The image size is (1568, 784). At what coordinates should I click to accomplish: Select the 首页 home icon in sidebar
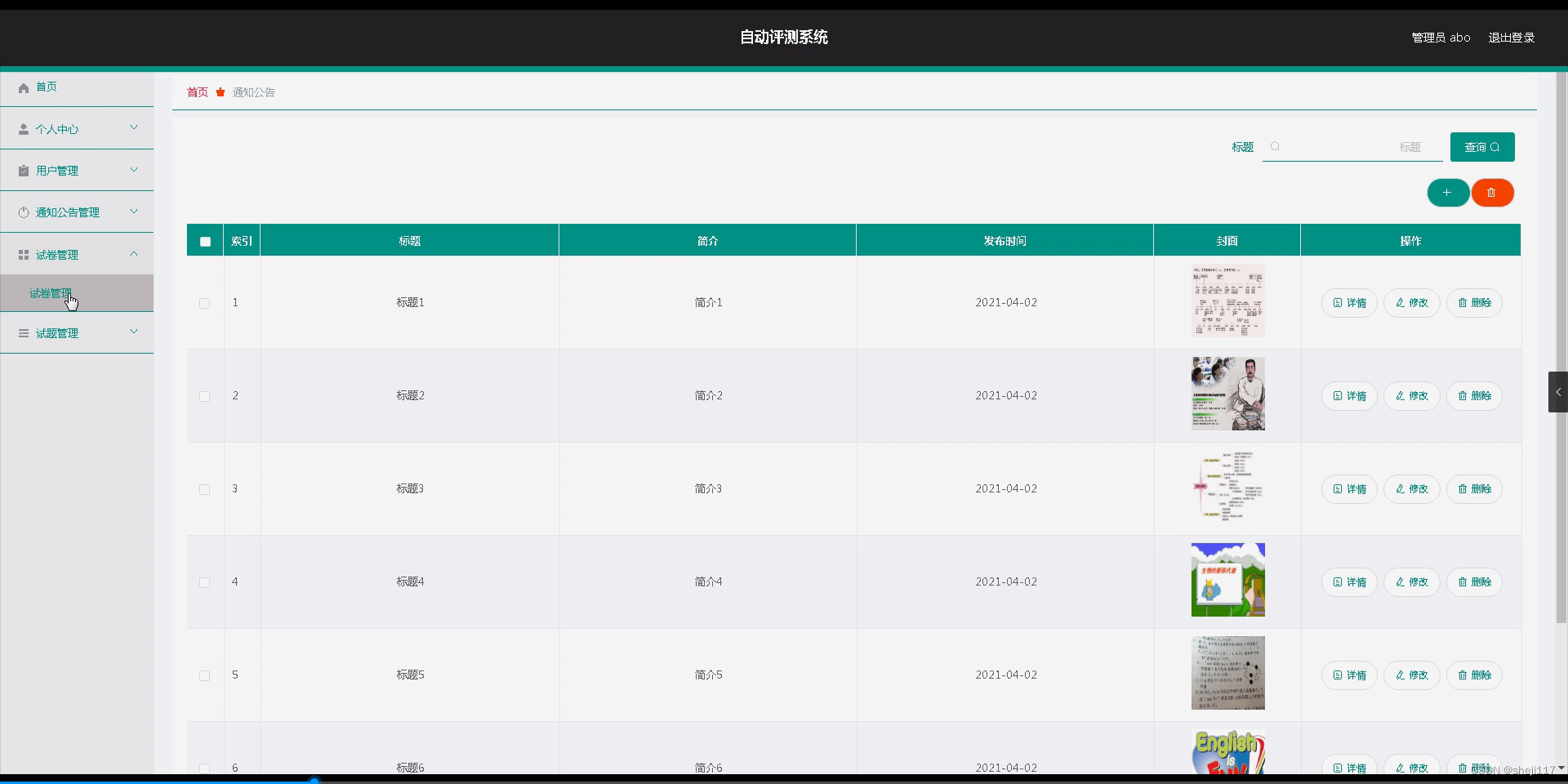pos(23,87)
